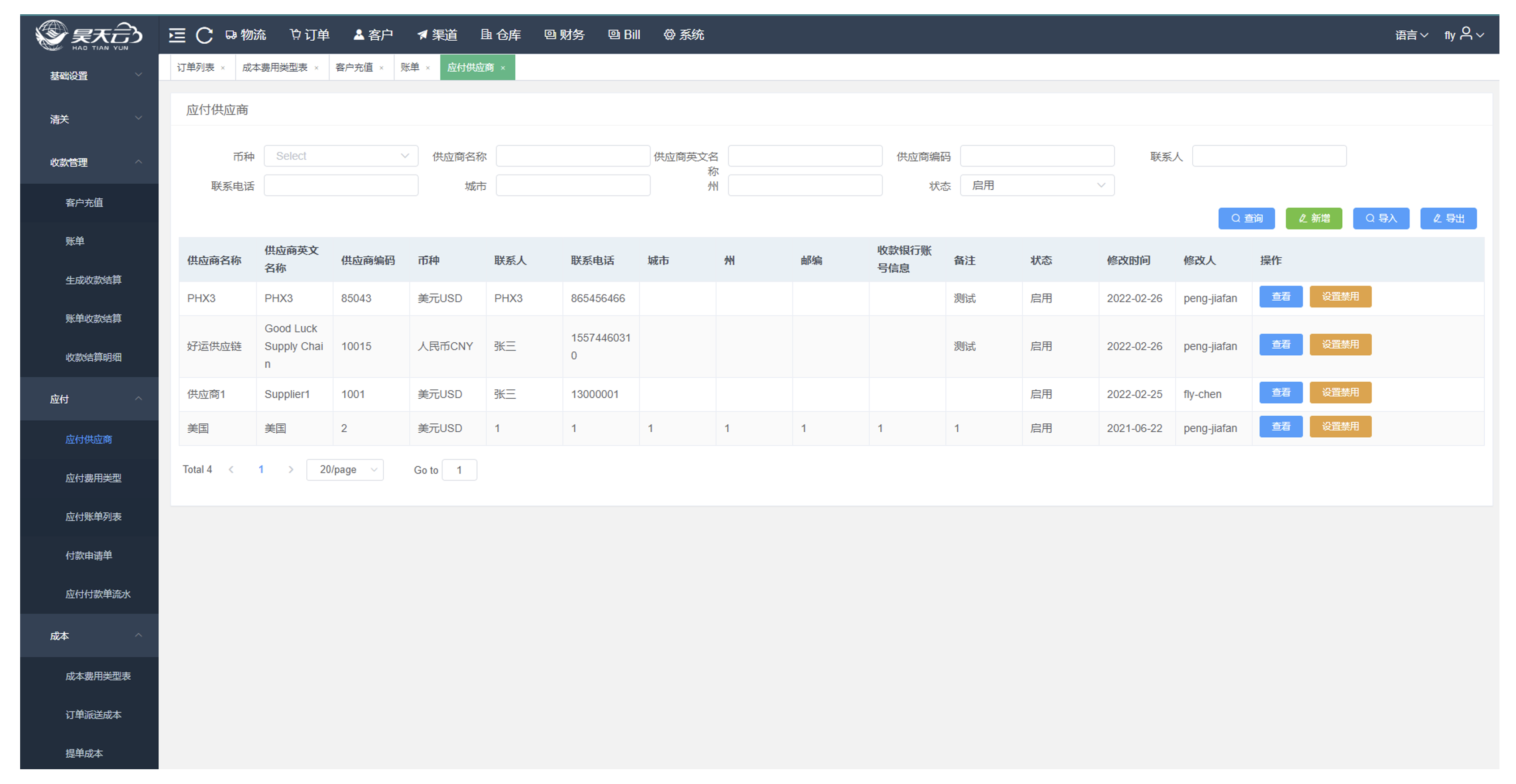The image size is (1516, 784).
Task: Click the 查询 search button
Action: click(x=1246, y=218)
